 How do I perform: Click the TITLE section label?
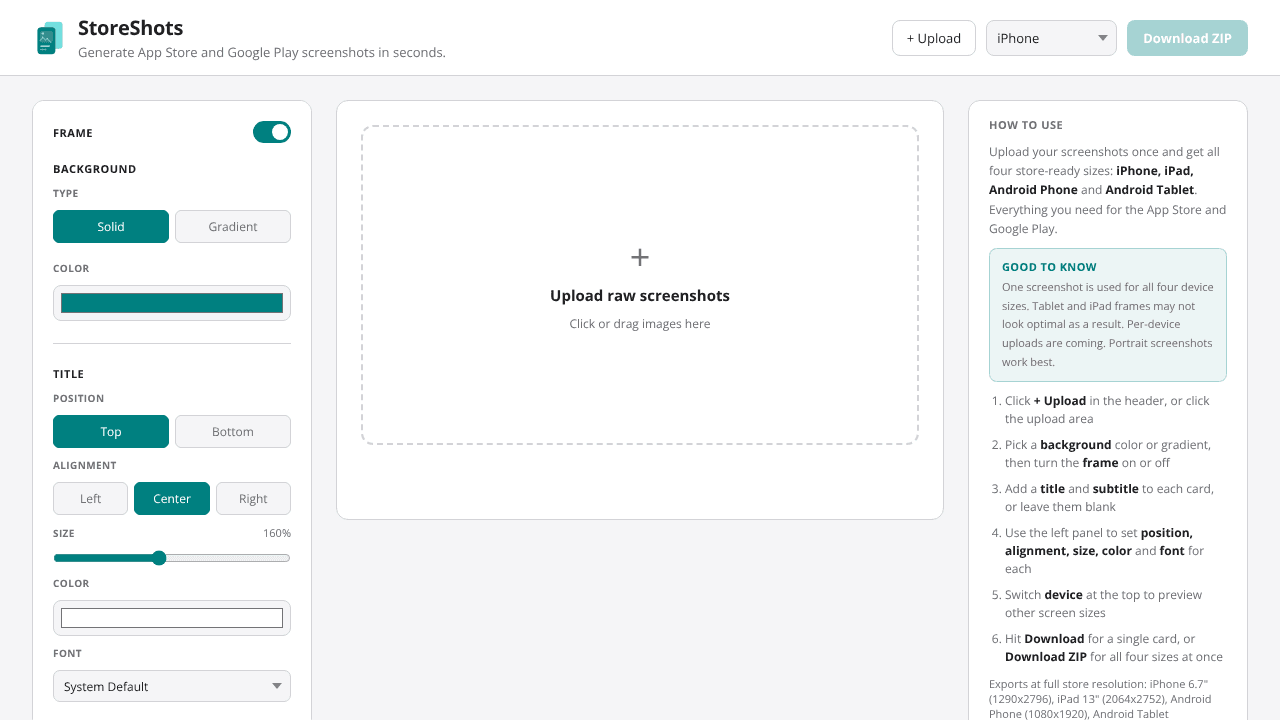point(68,374)
